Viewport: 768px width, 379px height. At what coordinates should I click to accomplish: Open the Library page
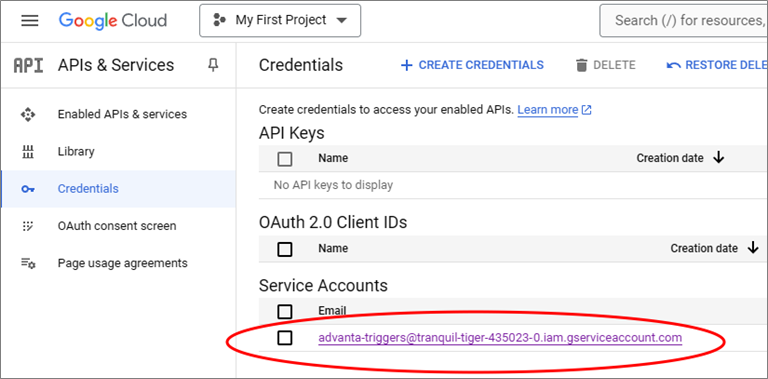click(x=76, y=151)
